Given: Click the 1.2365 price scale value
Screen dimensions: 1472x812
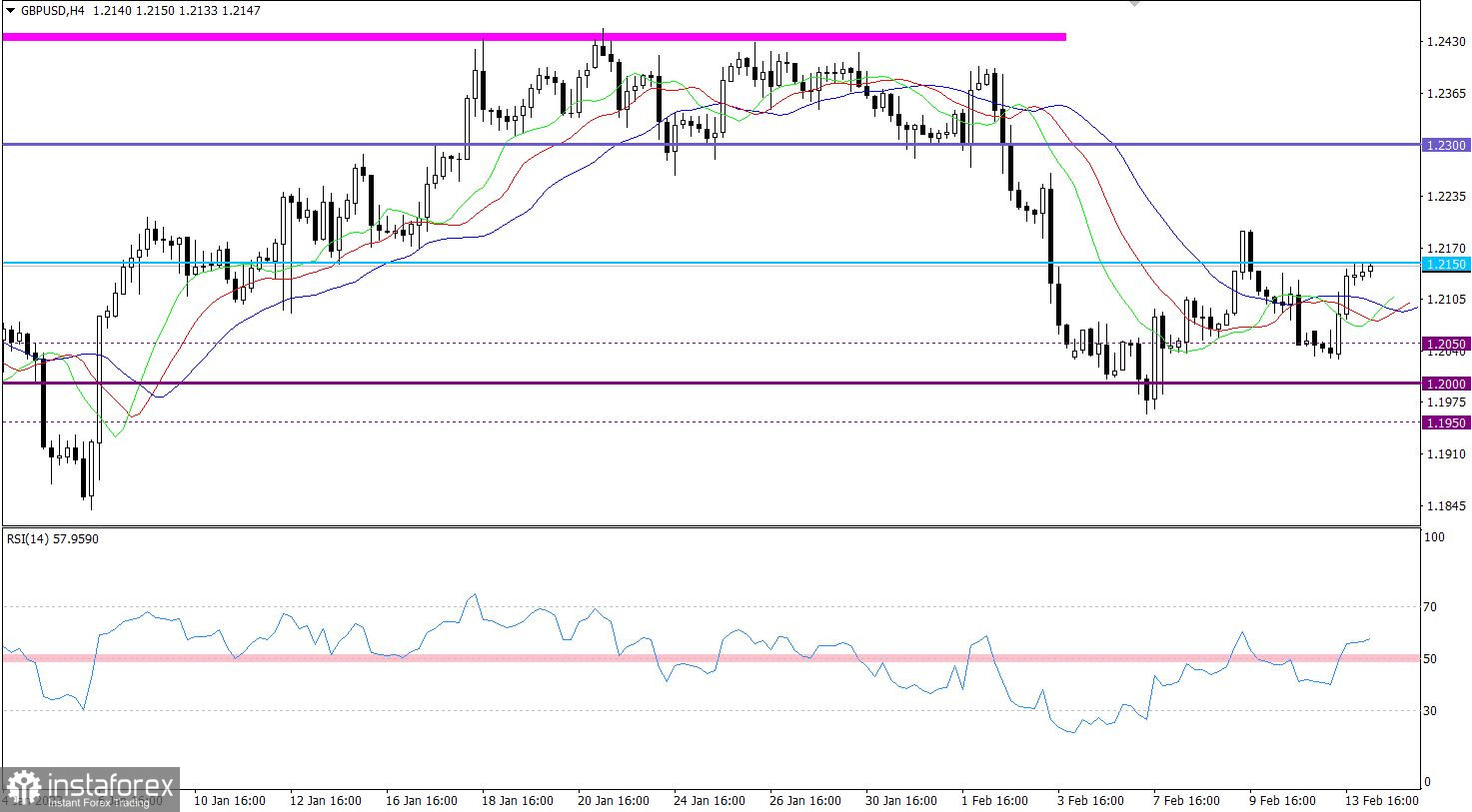Looking at the screenshot, I should (x=1447, y=93).
